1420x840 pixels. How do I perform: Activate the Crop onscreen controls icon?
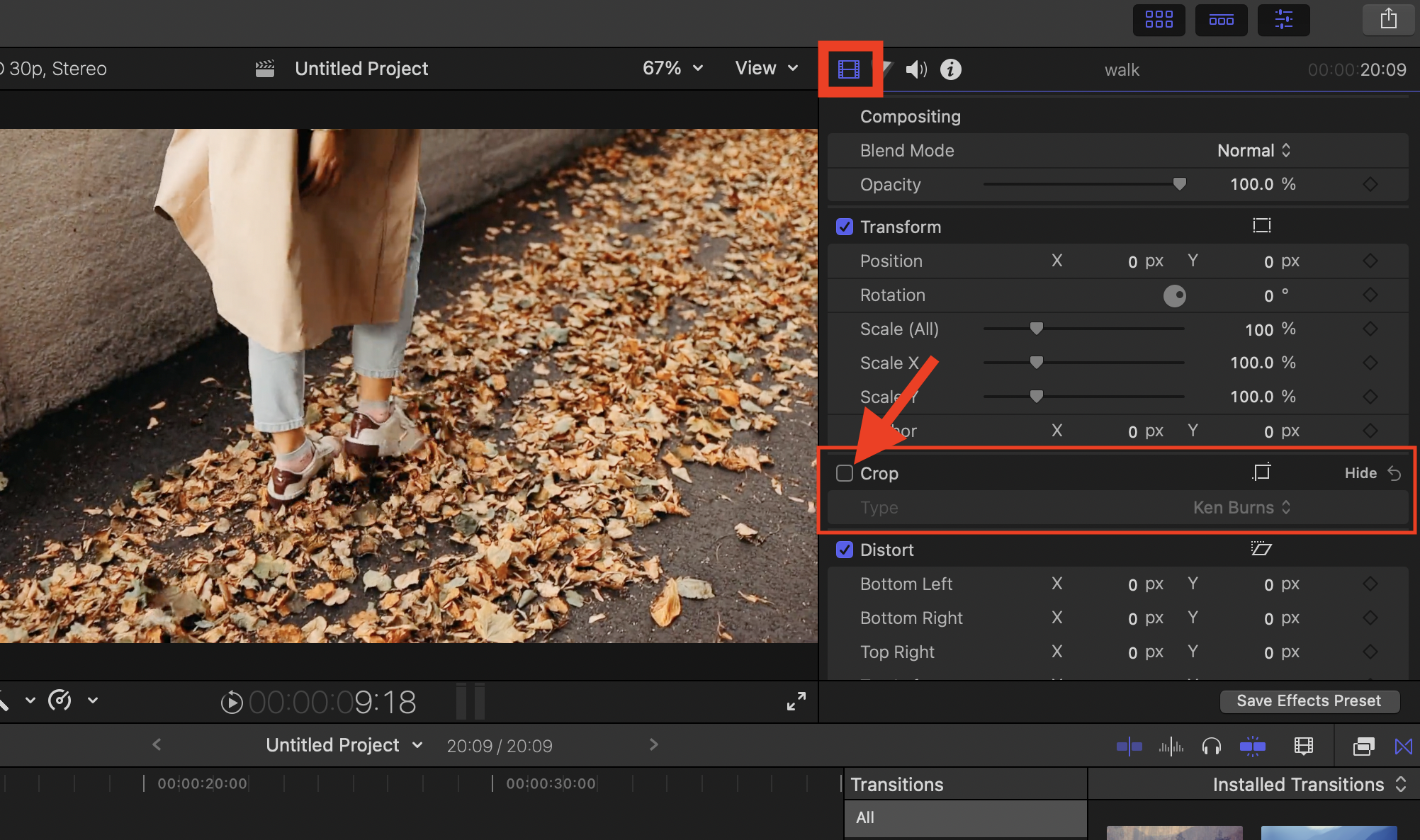[1261, 472]
